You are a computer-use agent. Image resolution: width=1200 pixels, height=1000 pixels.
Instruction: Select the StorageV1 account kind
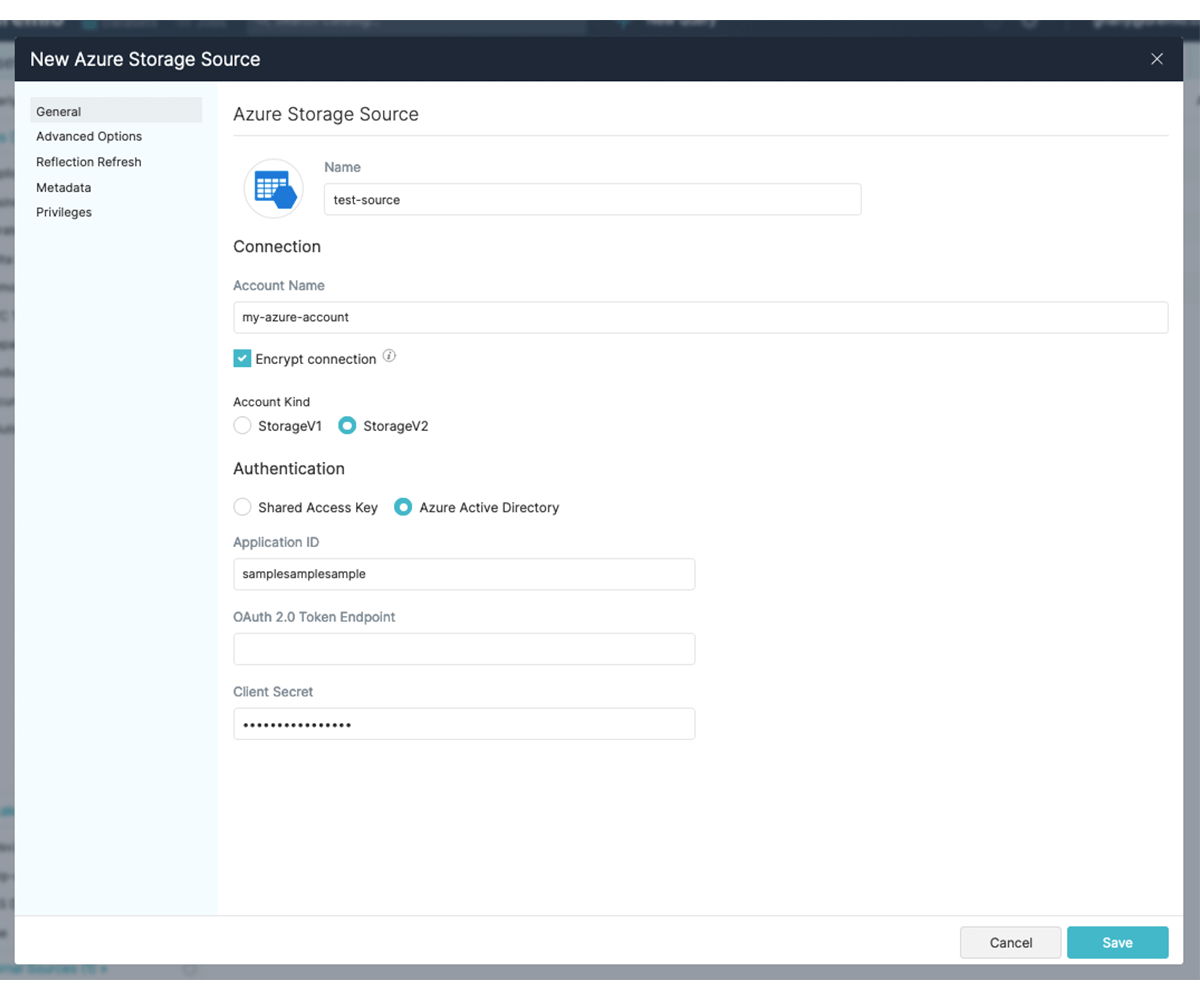click(242, 426)
